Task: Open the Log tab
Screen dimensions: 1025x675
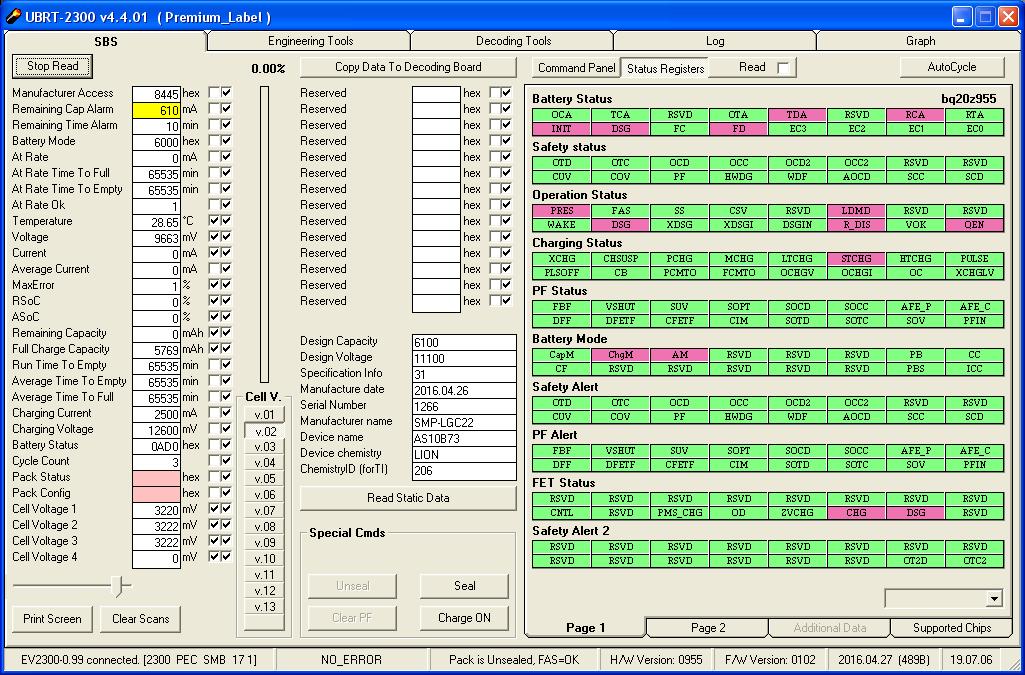Action: pos(715,41)
